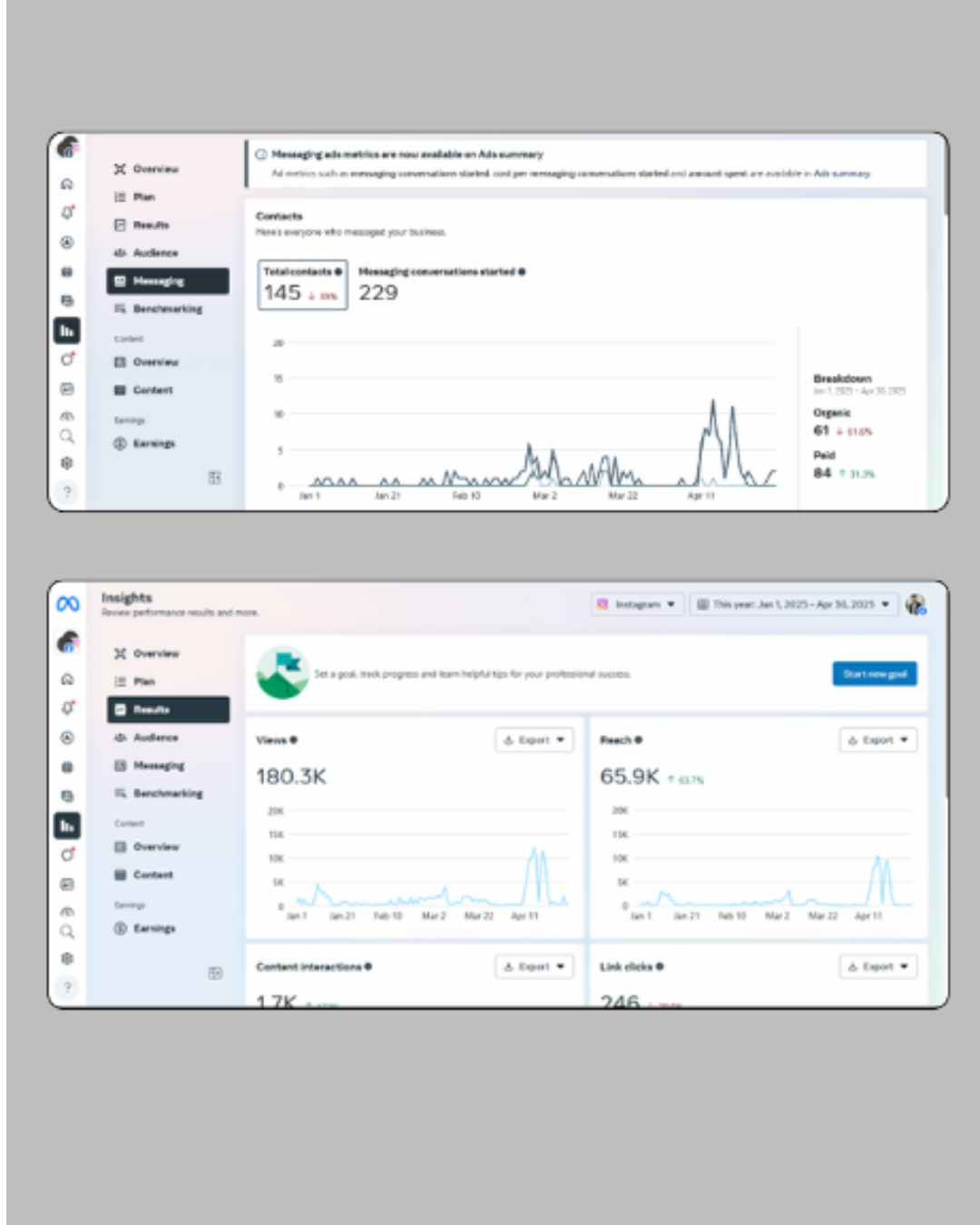
Task: Click the search magnifier in lower window rail
Action: tap(67, 932)
